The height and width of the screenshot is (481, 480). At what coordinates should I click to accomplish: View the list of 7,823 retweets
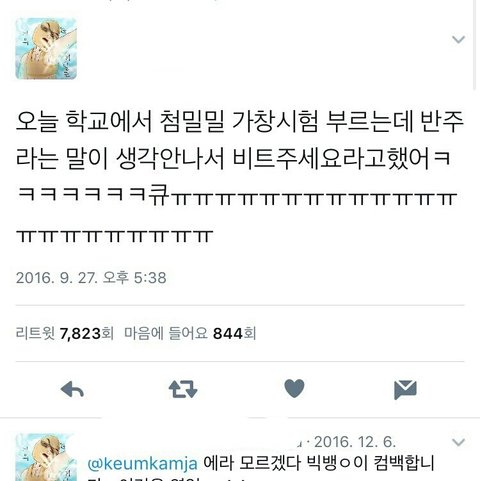click(x=65, y=333)
